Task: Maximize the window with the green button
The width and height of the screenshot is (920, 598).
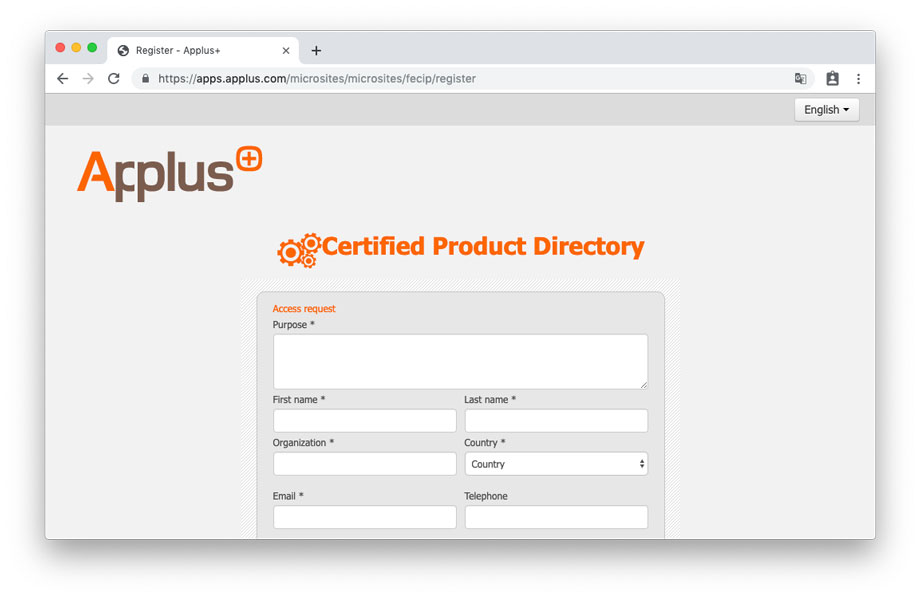Action: click(92, 48)
